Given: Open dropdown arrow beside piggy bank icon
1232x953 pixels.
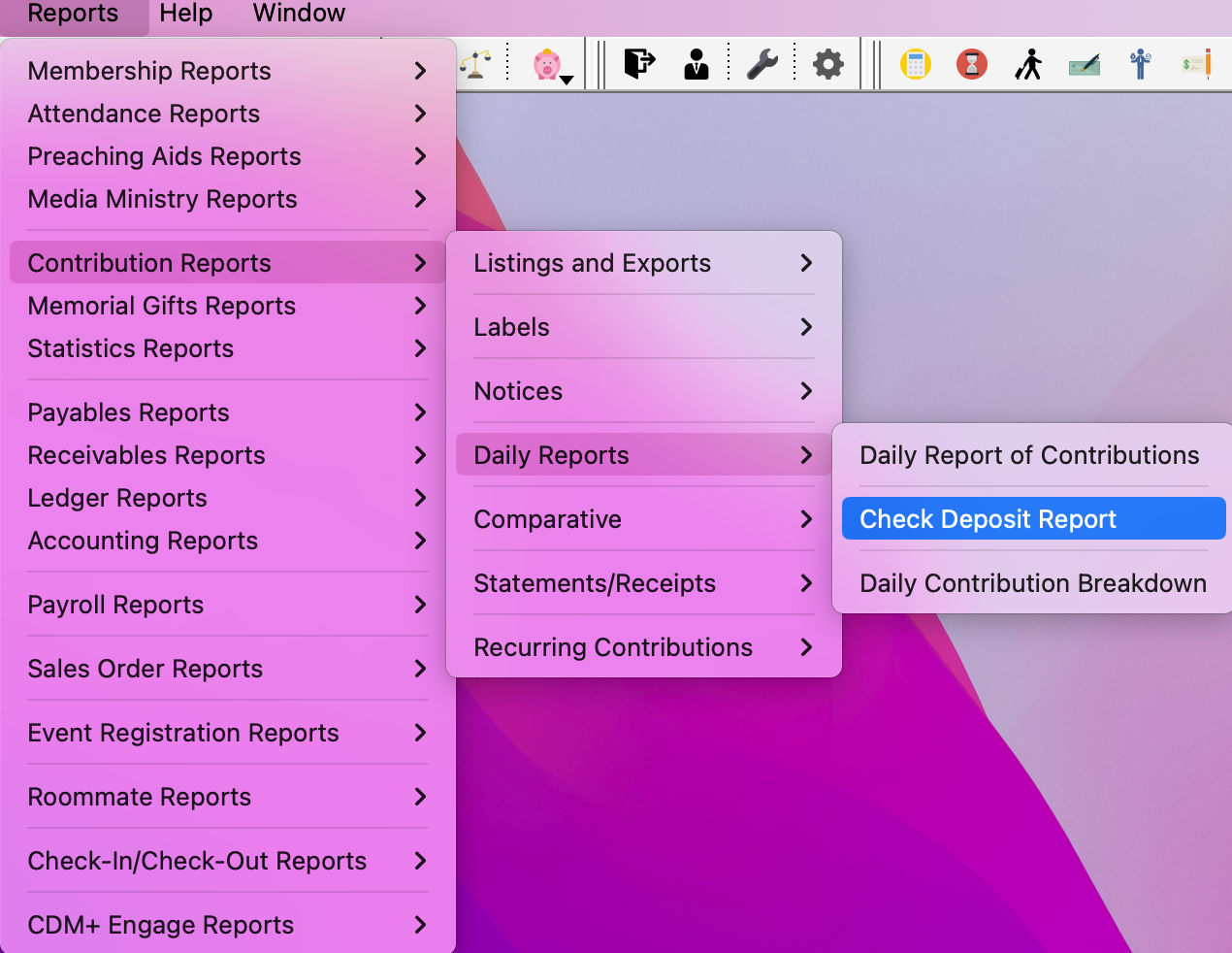Looking at the screenshot, I should point(567,80).
